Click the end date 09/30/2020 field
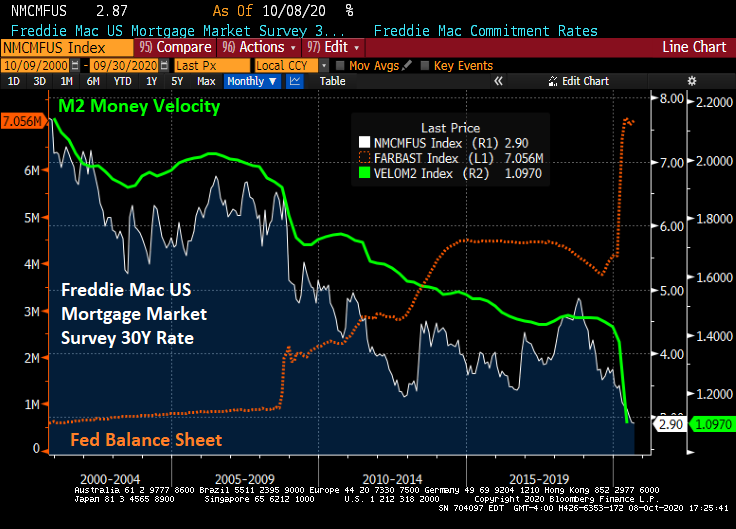The width and height of the screenshot is (736, 529). pyautogui.click(x=125, y=66)
